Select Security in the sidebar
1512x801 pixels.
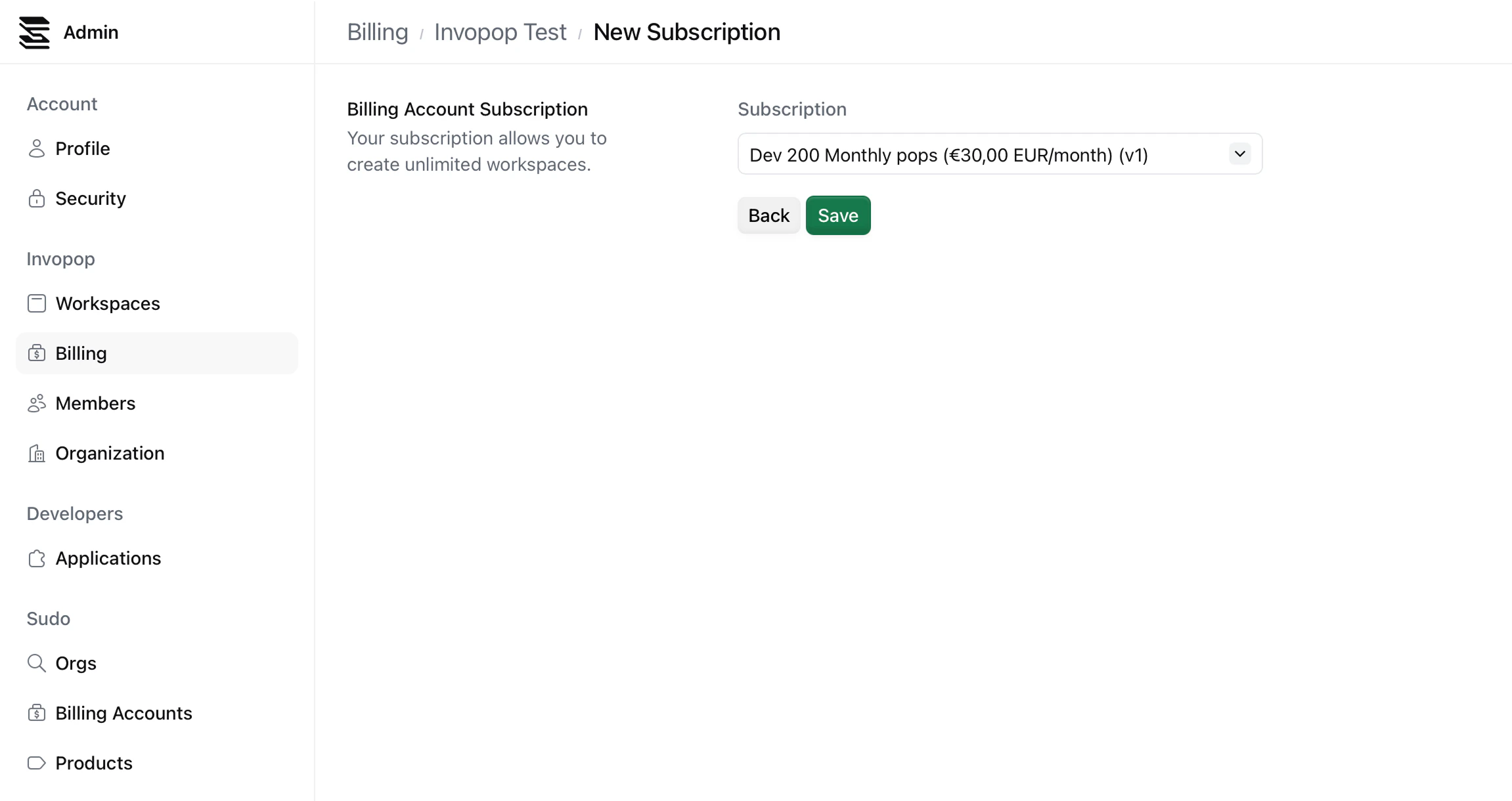91,198
